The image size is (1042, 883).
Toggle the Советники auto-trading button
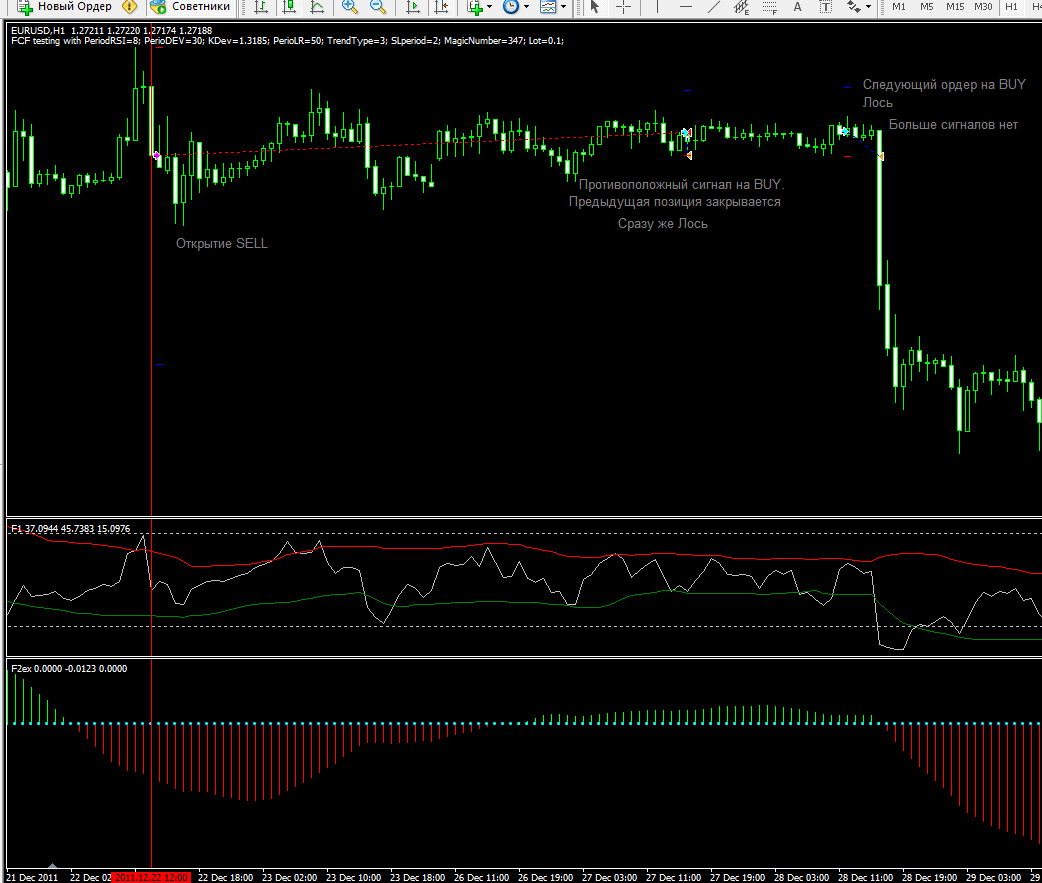(191, 7)
